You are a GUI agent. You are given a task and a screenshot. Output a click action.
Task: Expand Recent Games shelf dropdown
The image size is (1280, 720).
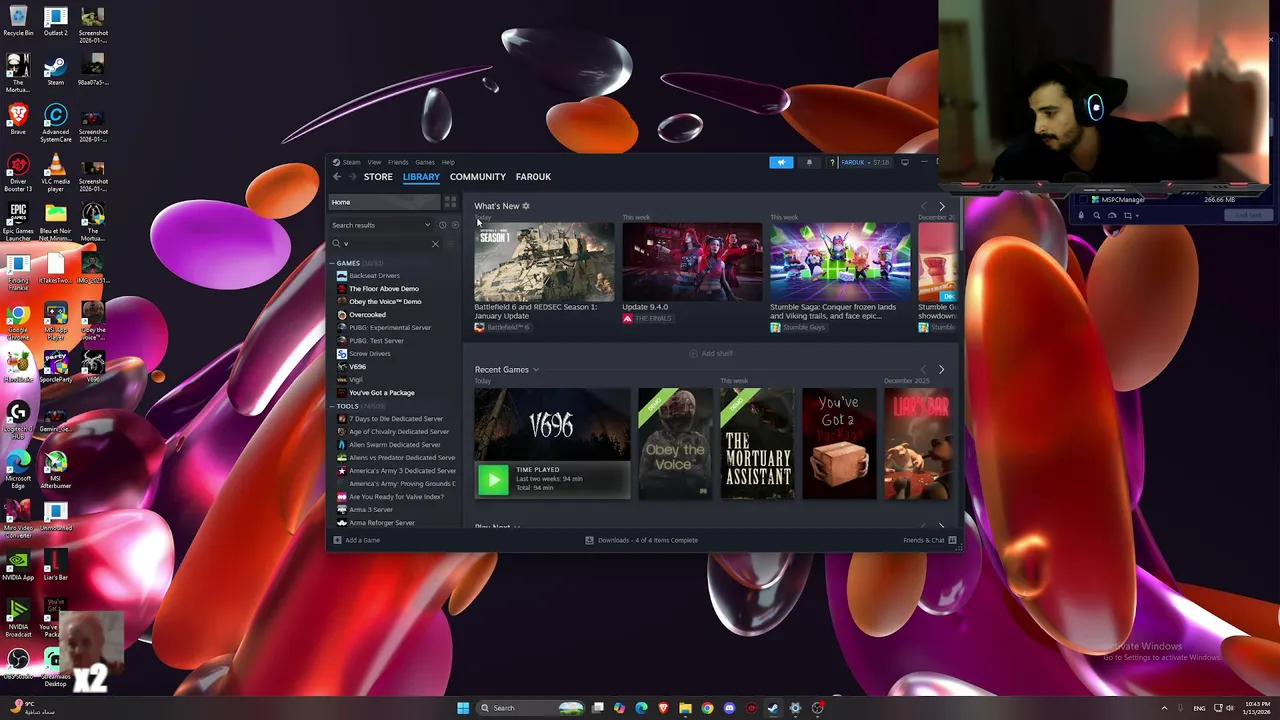[536, 370]
